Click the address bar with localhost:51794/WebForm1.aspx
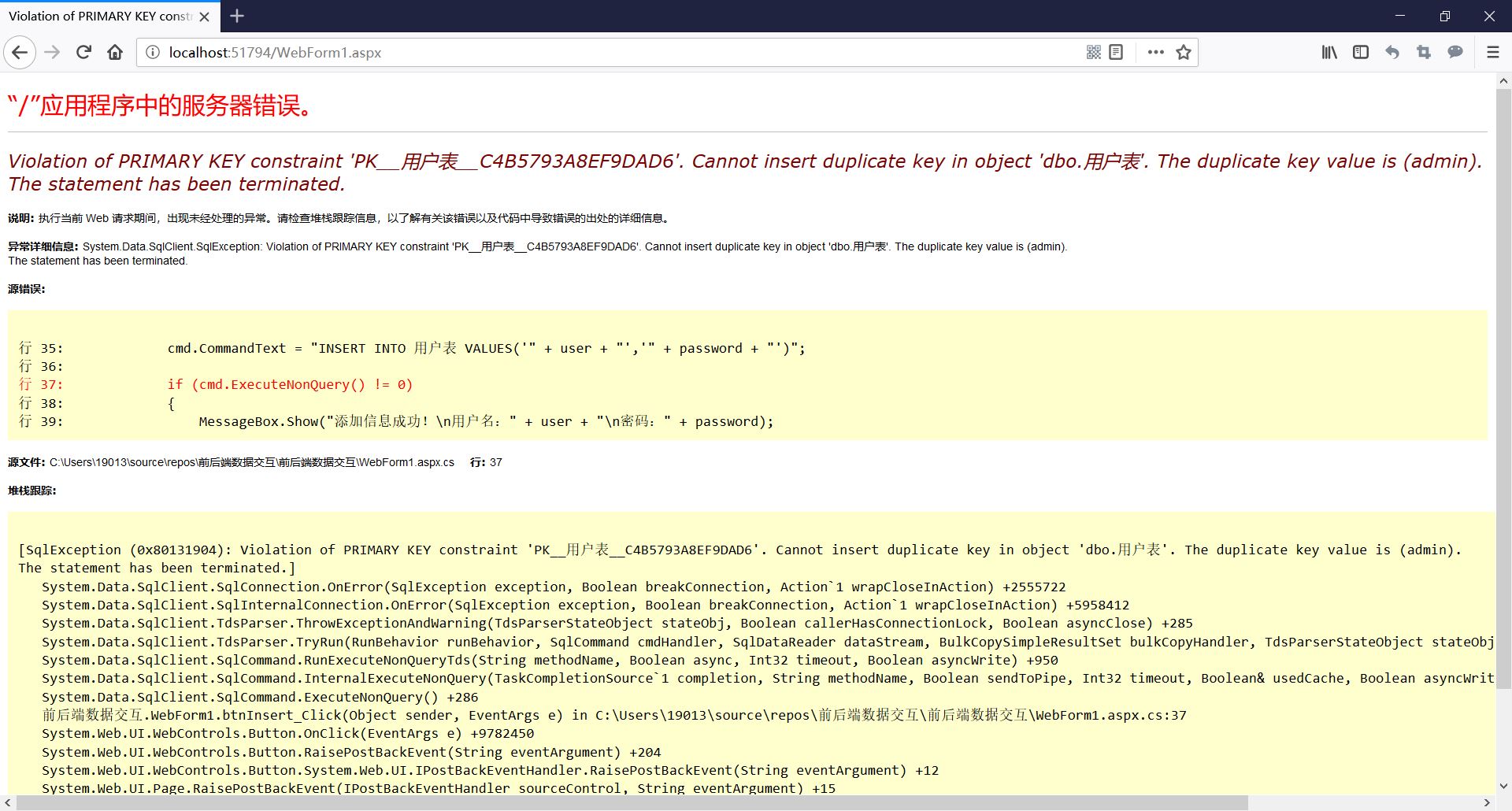The height and width of the screenshot is (811, 1512). (614, 53)
